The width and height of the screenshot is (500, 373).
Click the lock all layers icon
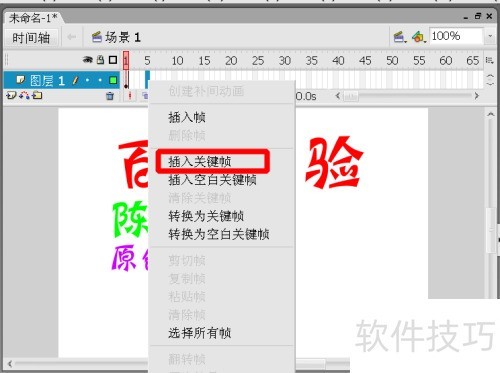(x=100, y=60)
